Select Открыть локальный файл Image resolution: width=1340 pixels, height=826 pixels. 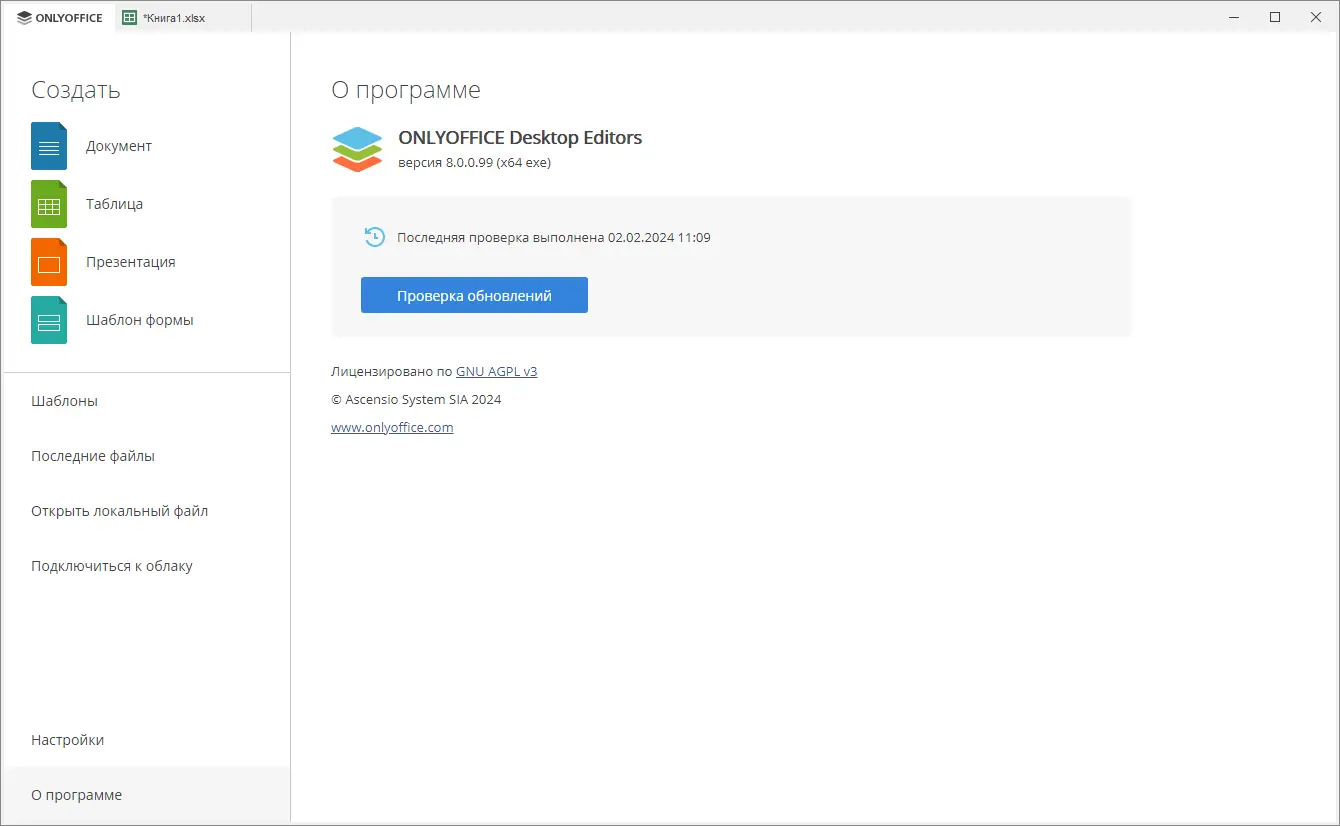[146, 511]
